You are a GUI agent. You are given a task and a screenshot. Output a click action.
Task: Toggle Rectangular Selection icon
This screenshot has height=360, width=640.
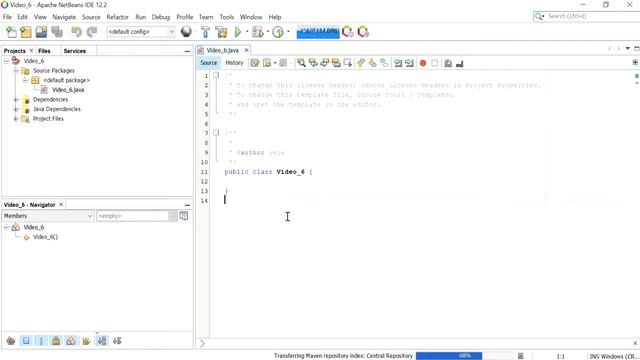(x=348, y=63)
